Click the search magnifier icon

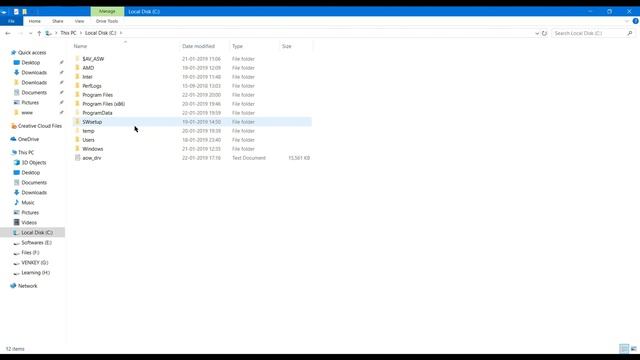[x=630, y=33]
